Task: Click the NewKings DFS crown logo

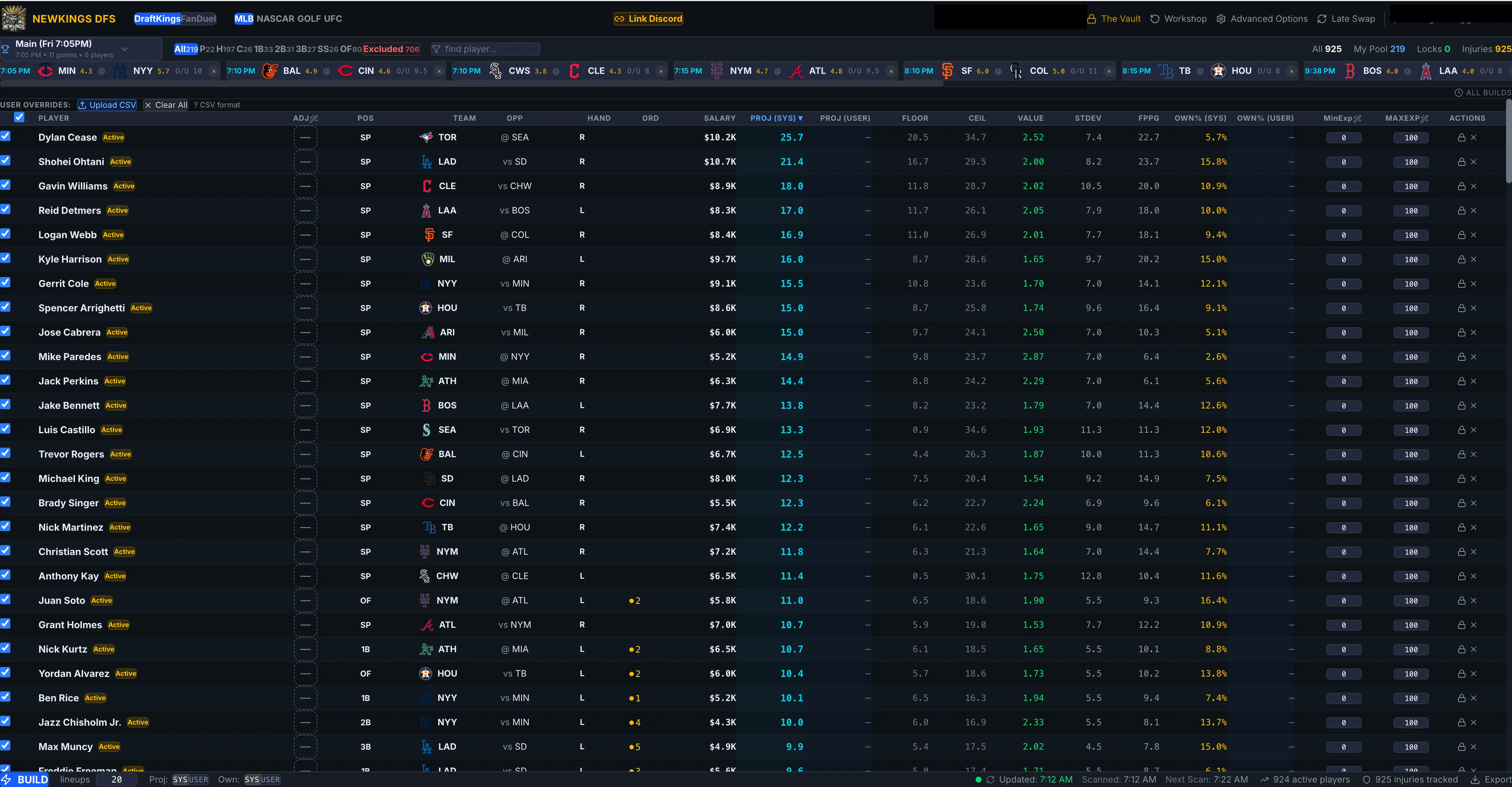Action: [14, 18]
